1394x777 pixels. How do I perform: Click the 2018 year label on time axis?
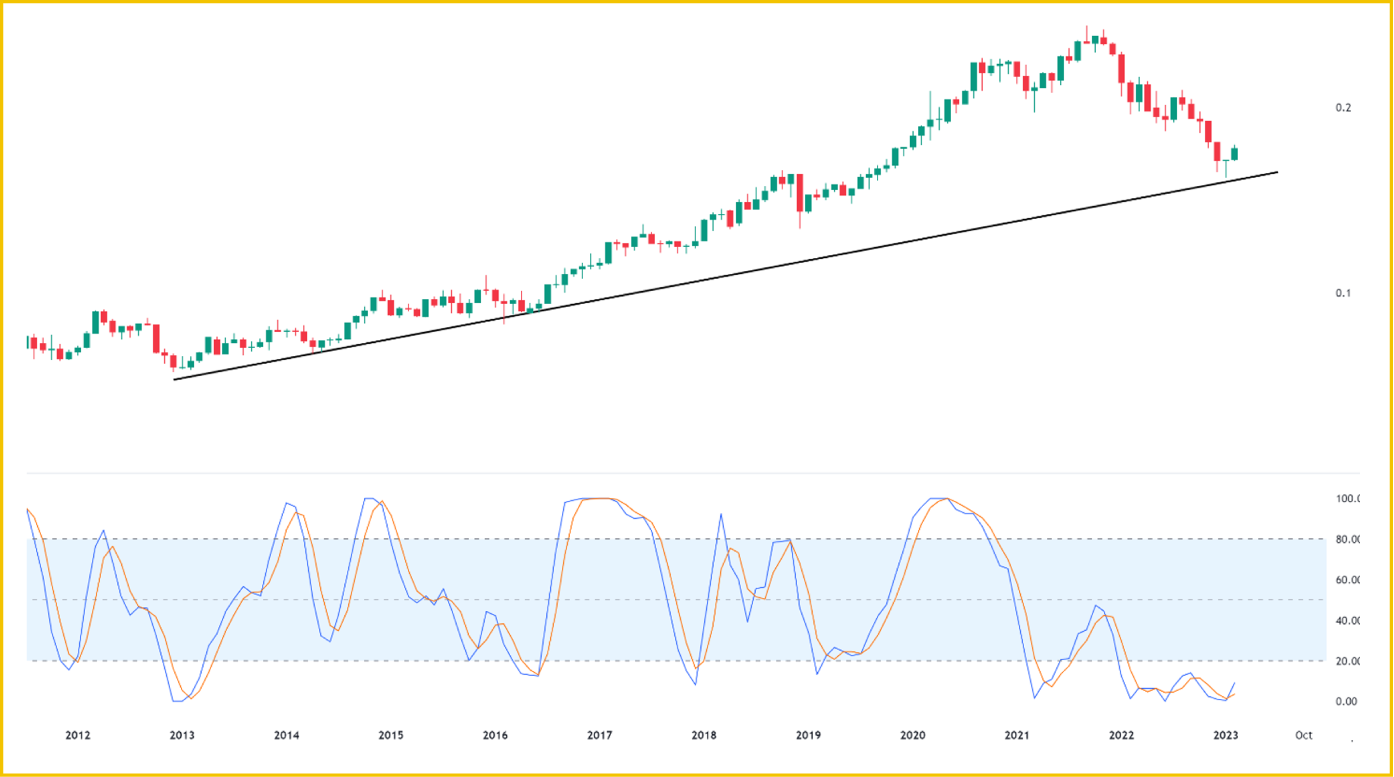point(704,735)
